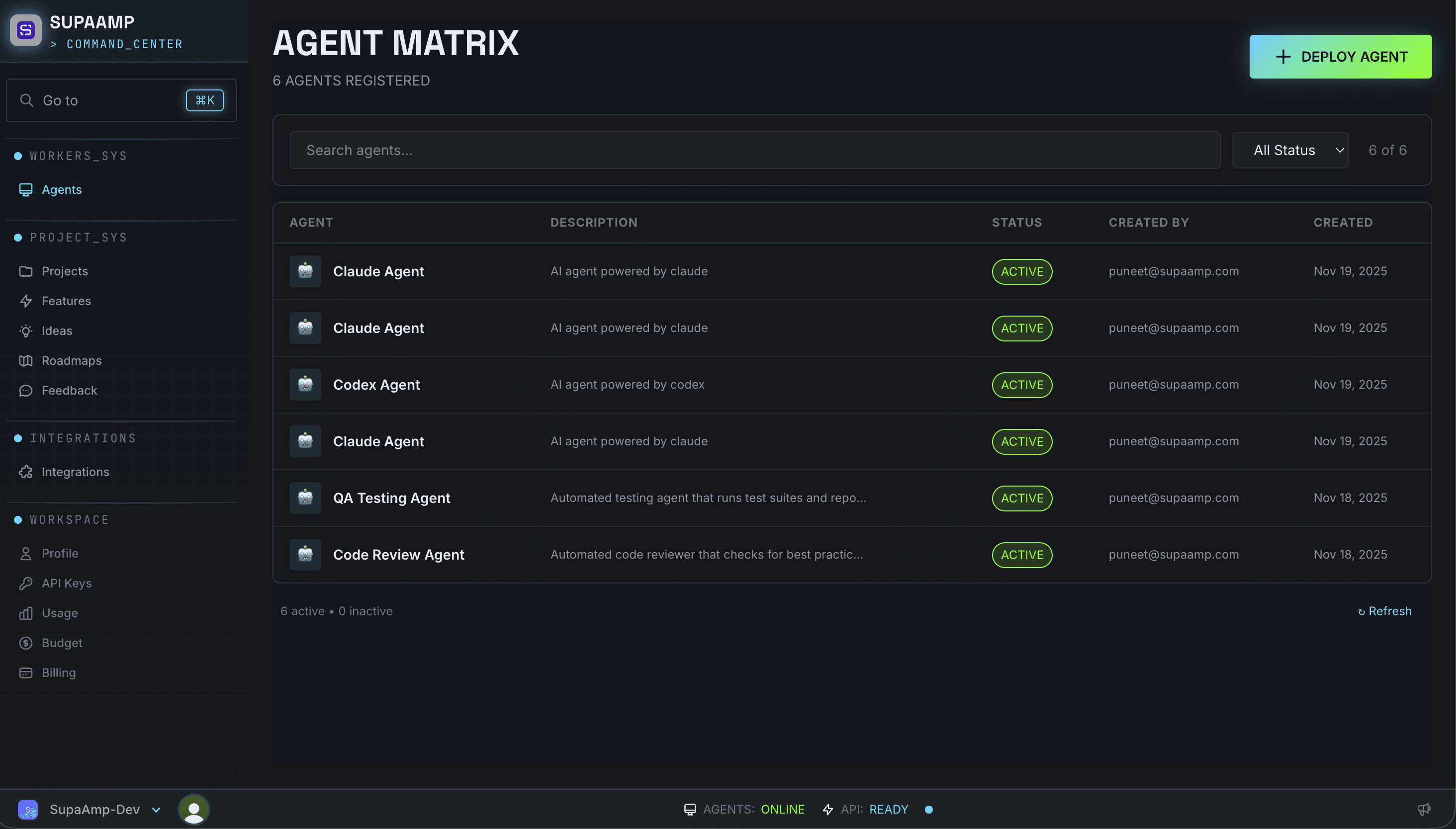This screenshot has width=1456, height=829.
Task: Click the Ideas lightbulb icon
Action: click(x=26, y=331)
